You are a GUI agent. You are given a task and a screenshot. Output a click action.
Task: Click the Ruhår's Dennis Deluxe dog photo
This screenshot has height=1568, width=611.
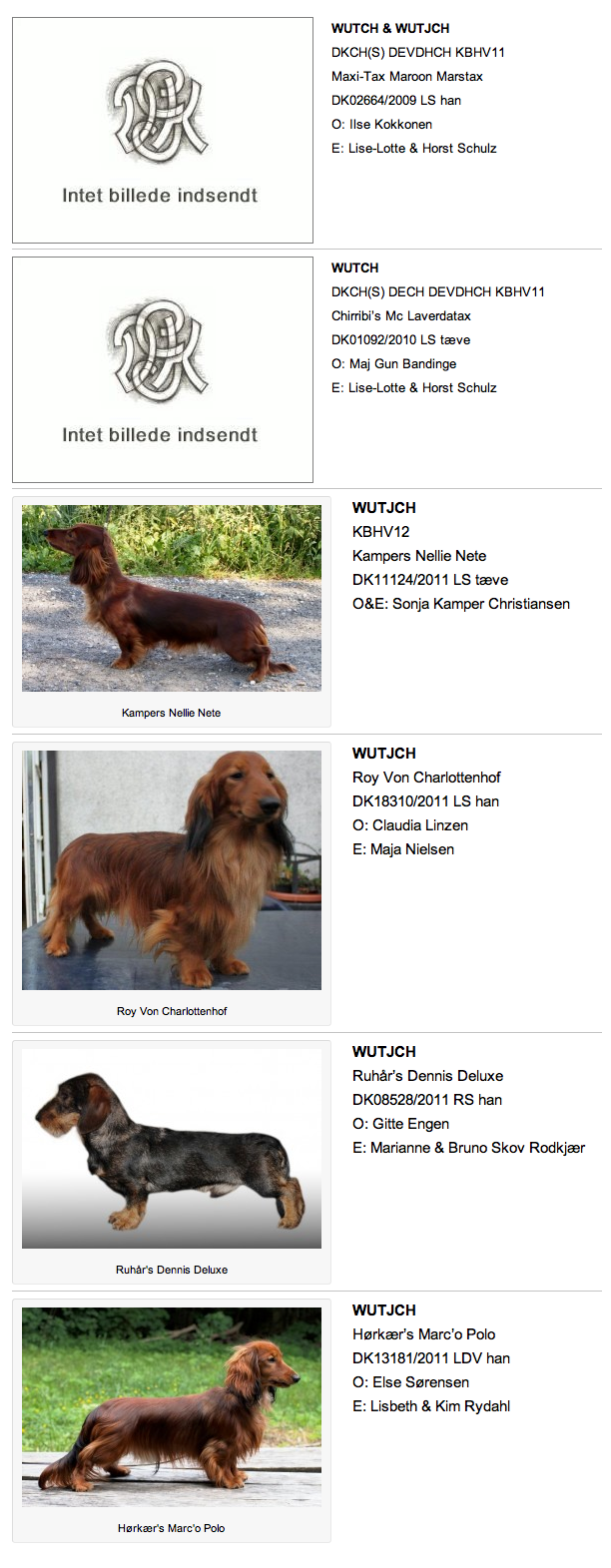[172, 1149]
